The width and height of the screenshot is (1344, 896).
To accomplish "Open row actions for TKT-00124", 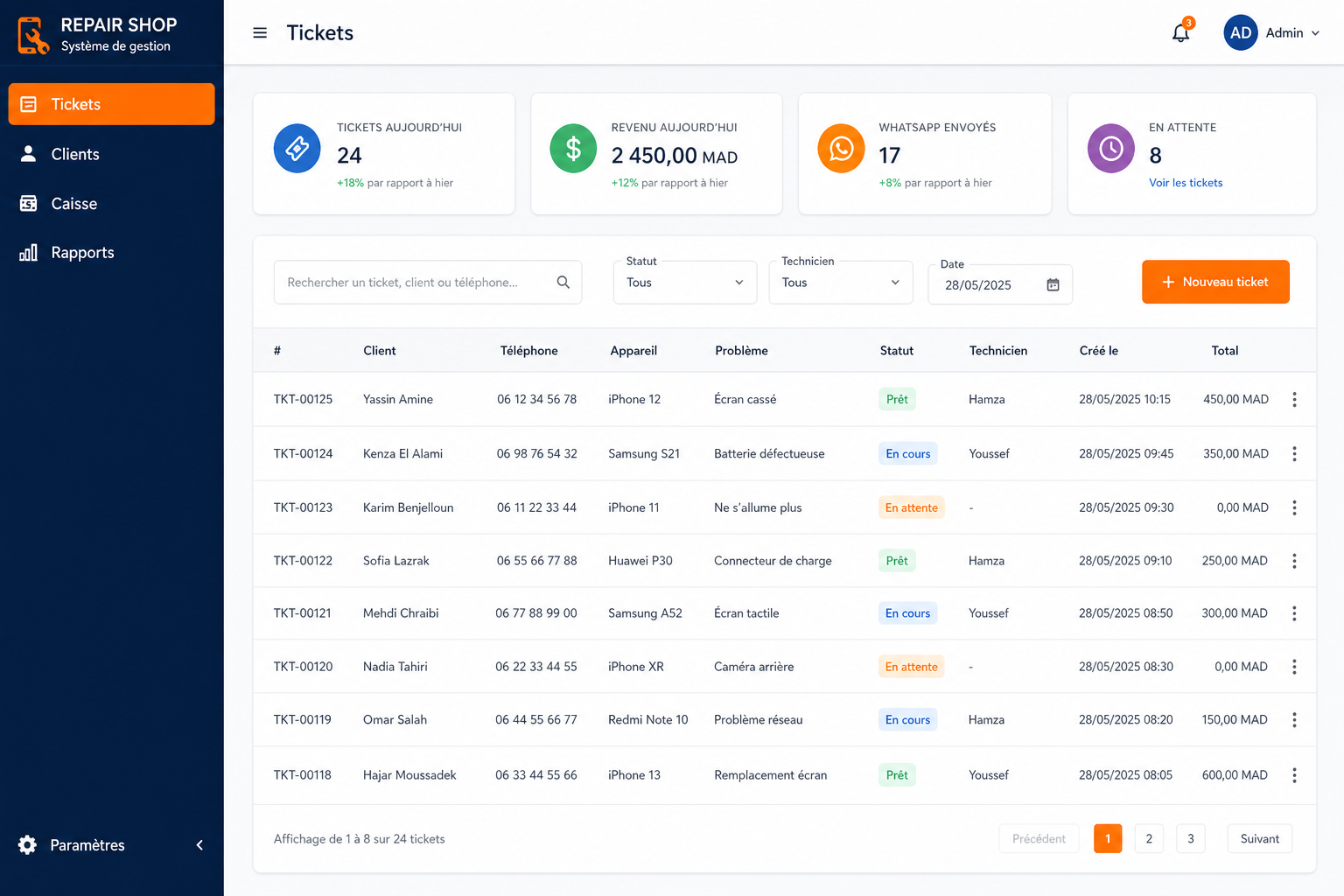I will (1294, 453).
